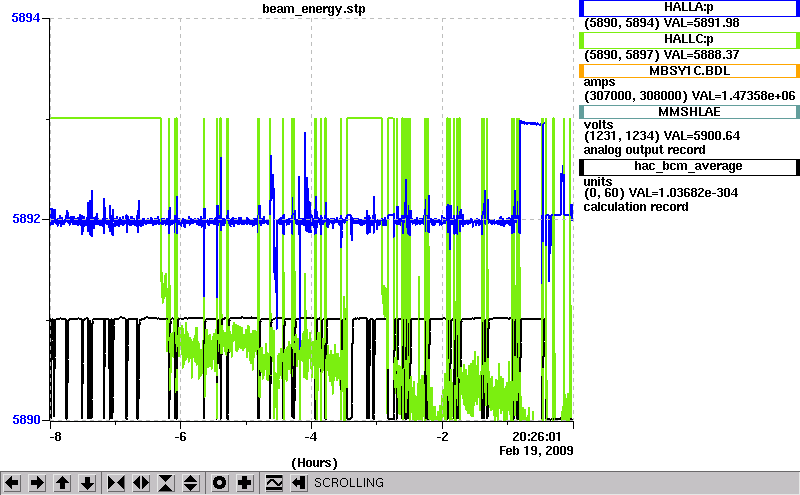Click HALLA:p value text VAL=5891.98
Viewport: 800px width, 495px height.
click(701, 23)
